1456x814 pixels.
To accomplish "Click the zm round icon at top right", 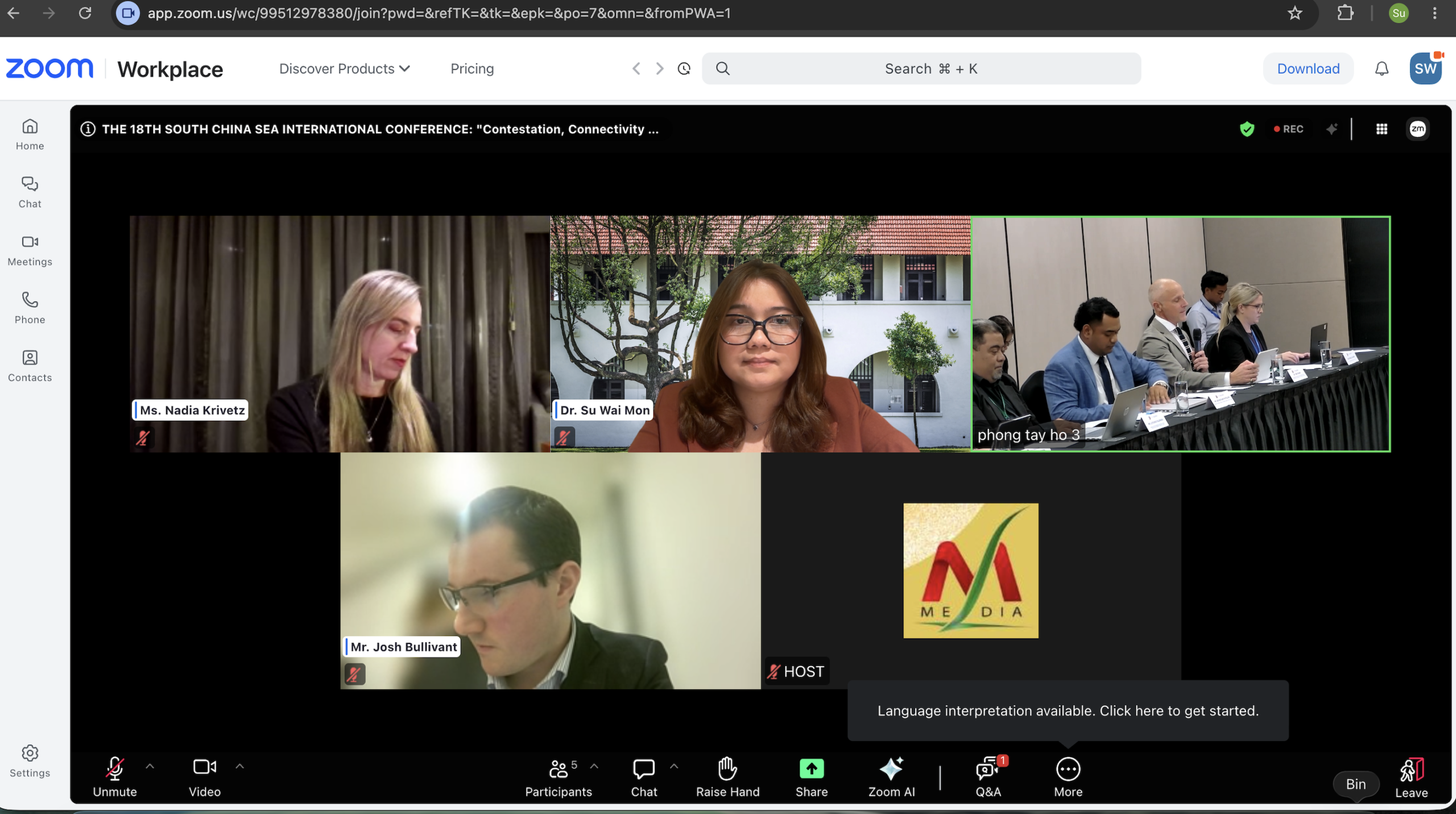I will point(1417,129).
